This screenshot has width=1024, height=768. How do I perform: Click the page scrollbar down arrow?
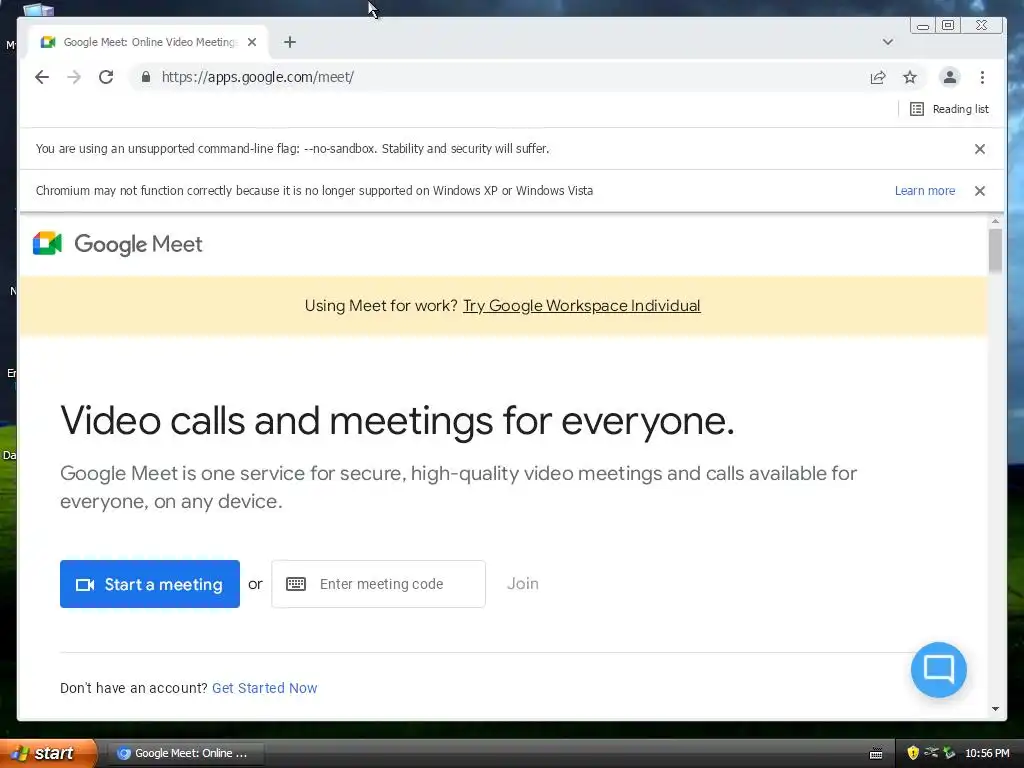pyautogui.click(x=995, y=709)
